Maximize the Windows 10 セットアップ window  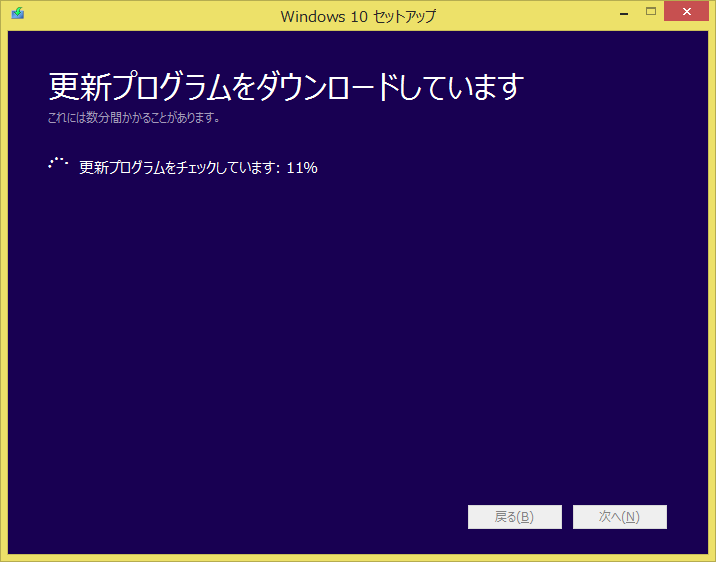[651, 12]
